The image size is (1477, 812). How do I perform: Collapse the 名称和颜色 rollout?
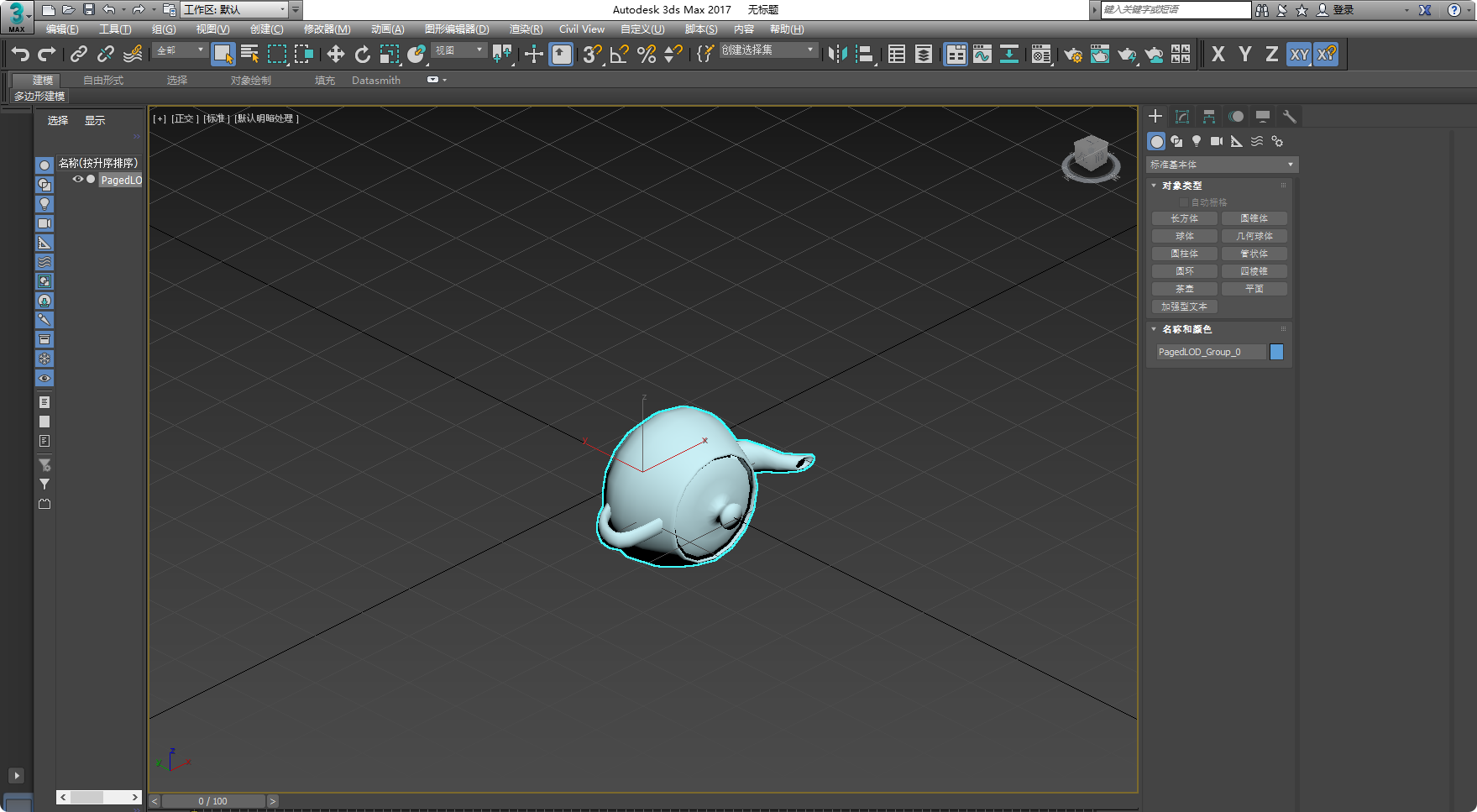tap(1186, 329)
